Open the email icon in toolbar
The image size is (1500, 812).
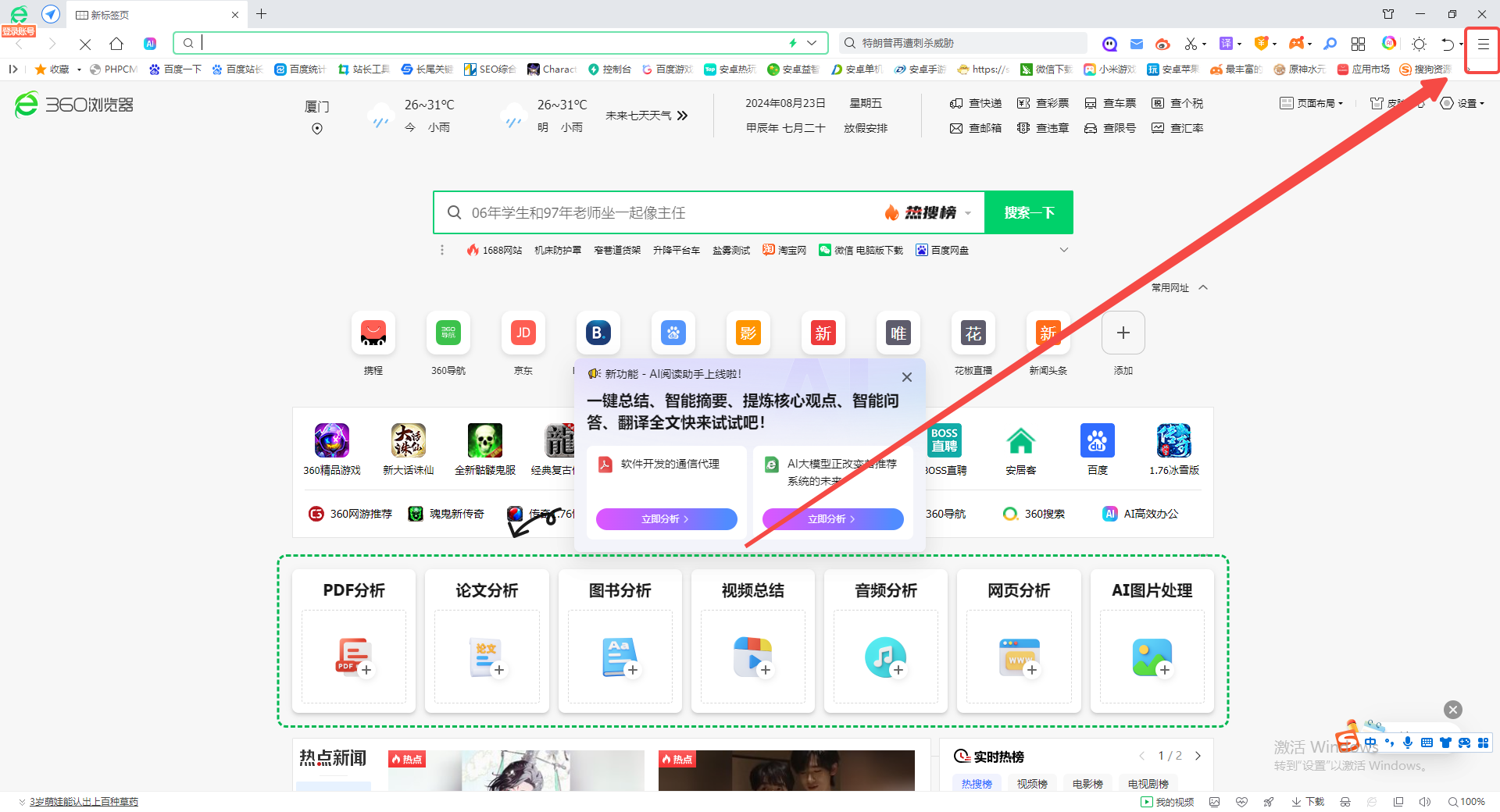(1137, 44)
